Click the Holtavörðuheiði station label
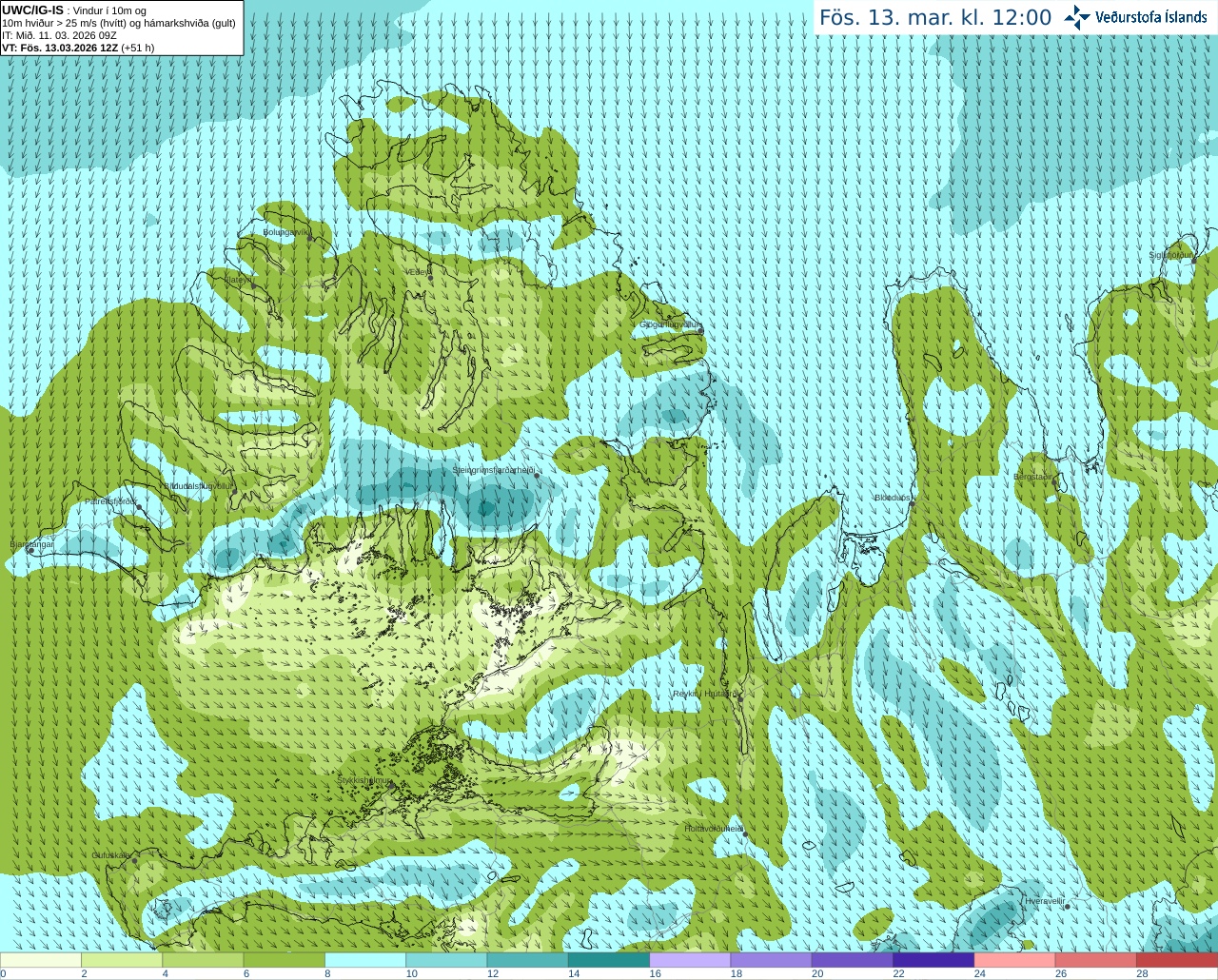 (x=714, y=829)
